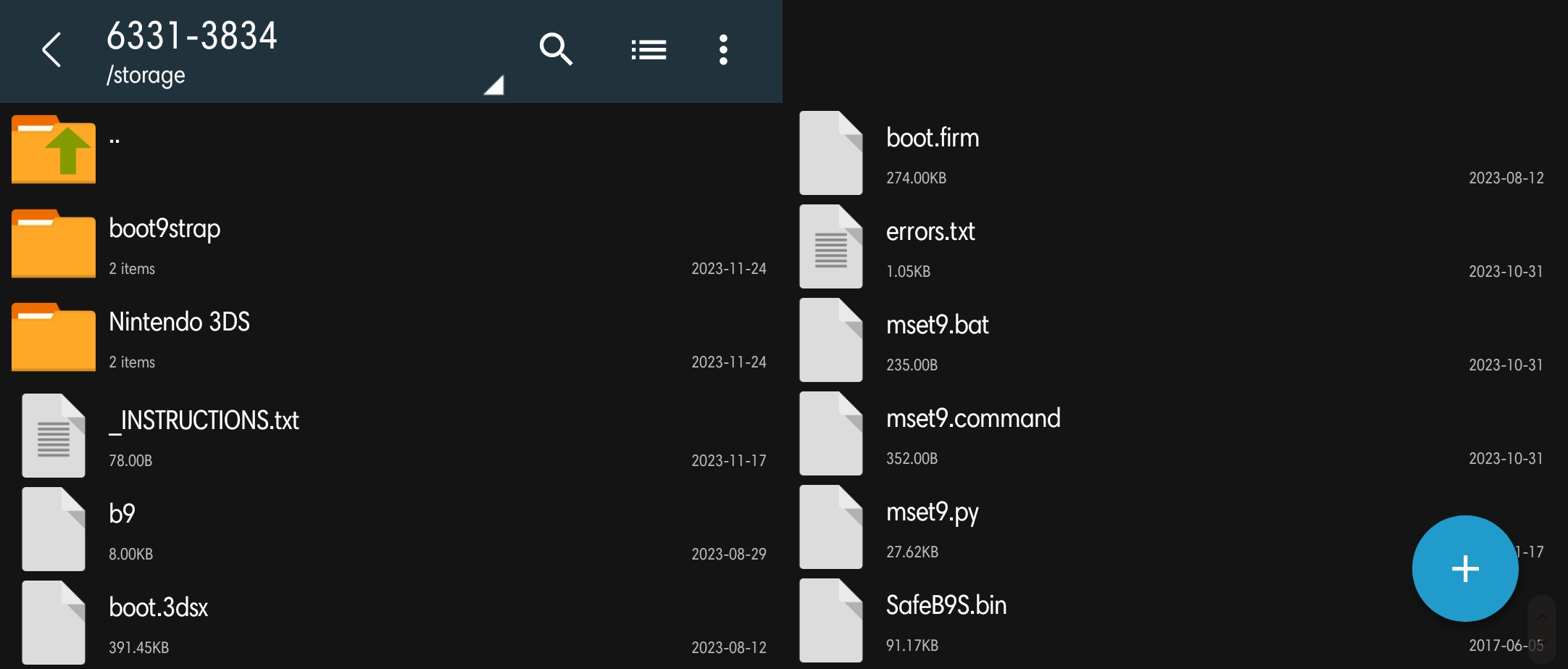The height and width of the screenshot is (669, 1568).
Task: Open the Nintendo 3DS folder icon
Action: click(54, 337)
